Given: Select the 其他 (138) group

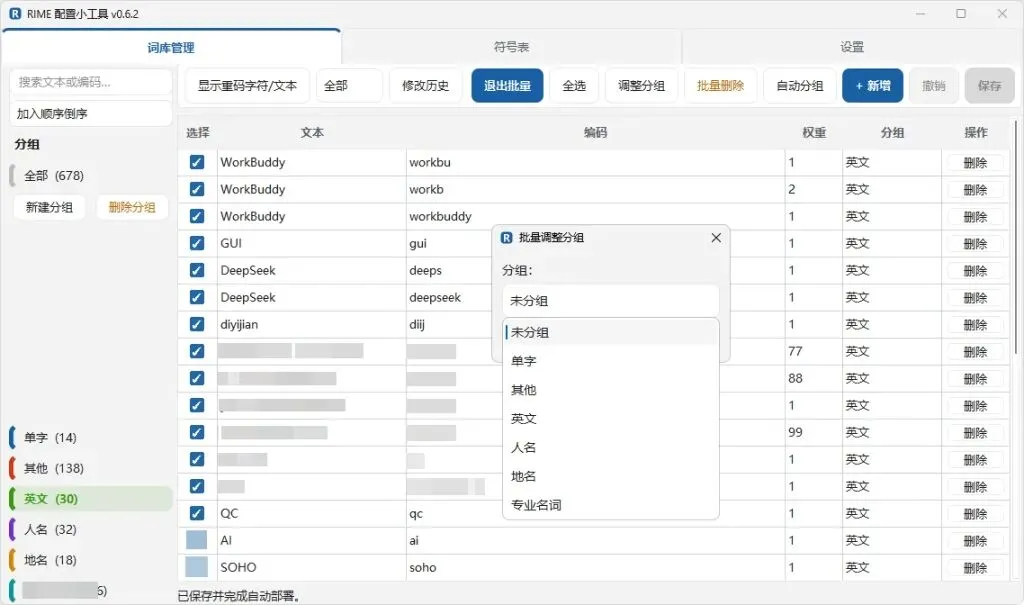Looking at the screenshot, I should coord(91,468).
